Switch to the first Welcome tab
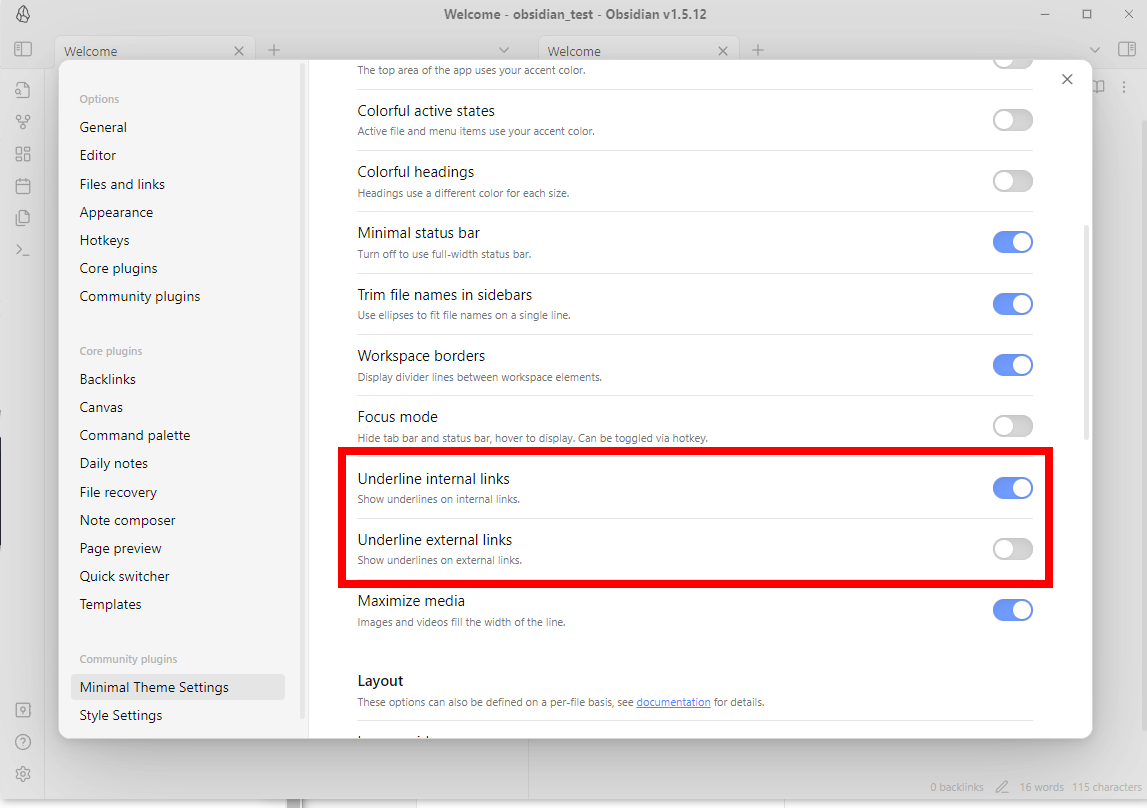 click(155, 50)
